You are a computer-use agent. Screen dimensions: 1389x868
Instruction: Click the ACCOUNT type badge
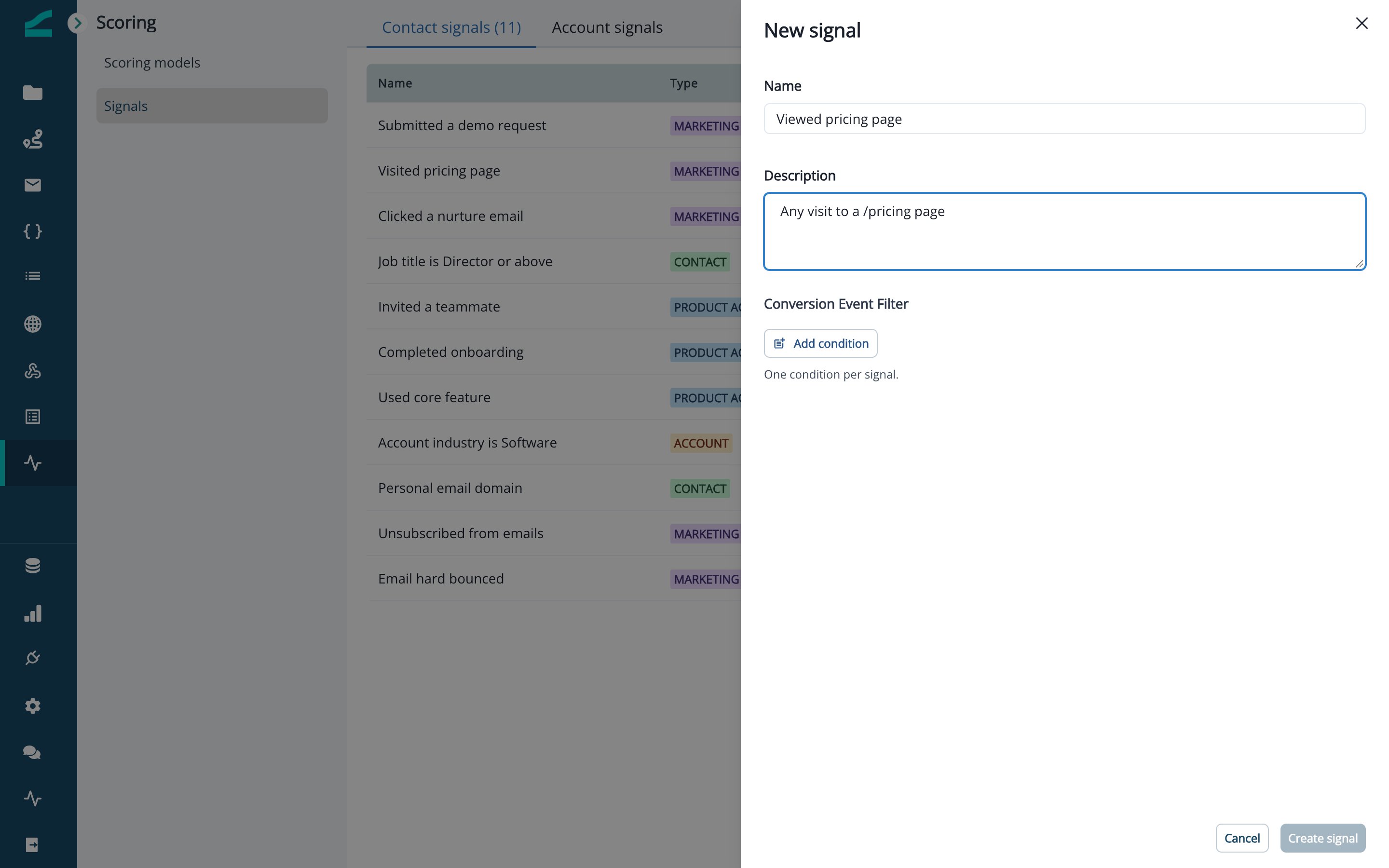[x=701, y=443]
